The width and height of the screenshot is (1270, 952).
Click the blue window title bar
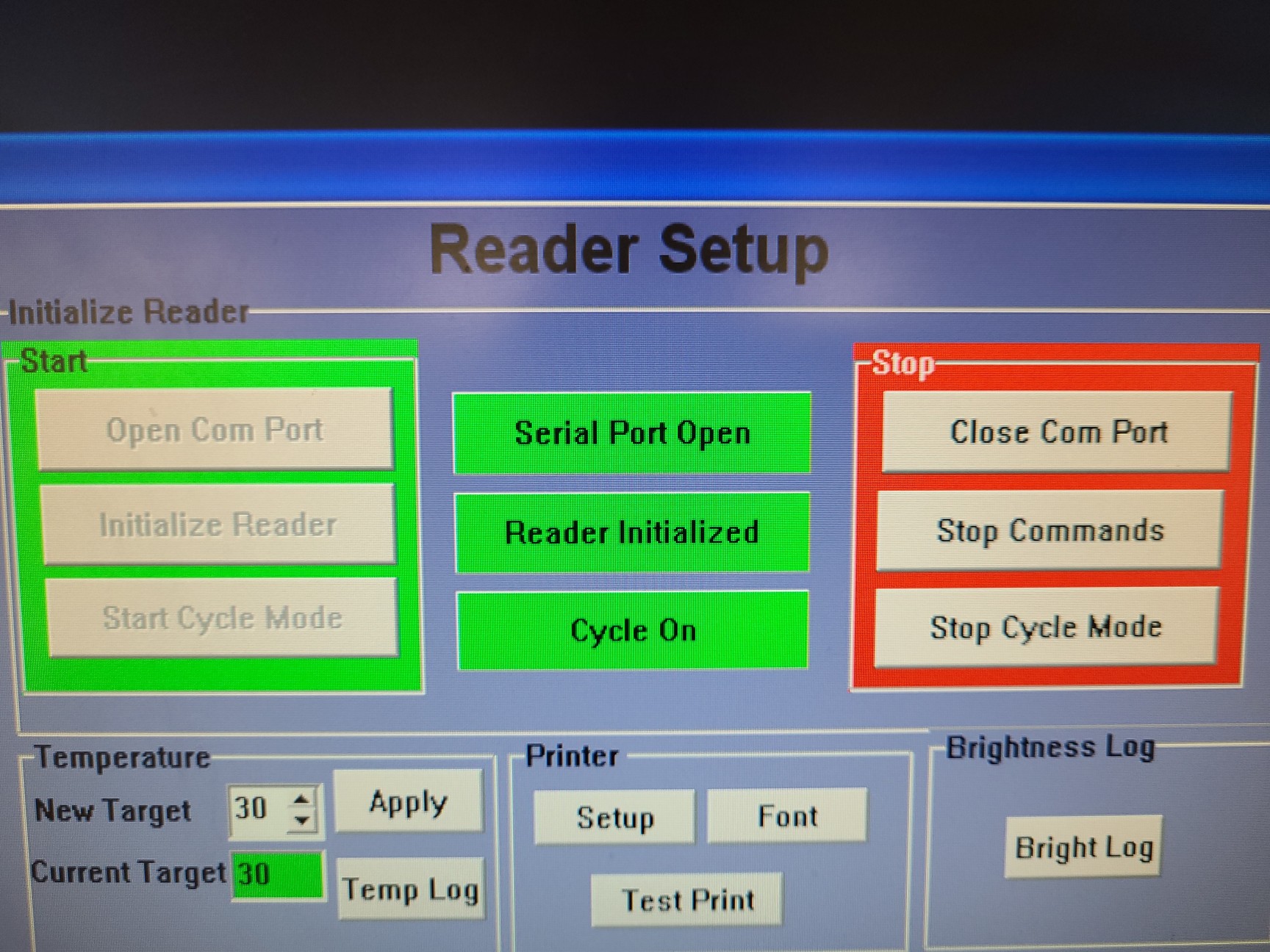click(x=635, y=170)
